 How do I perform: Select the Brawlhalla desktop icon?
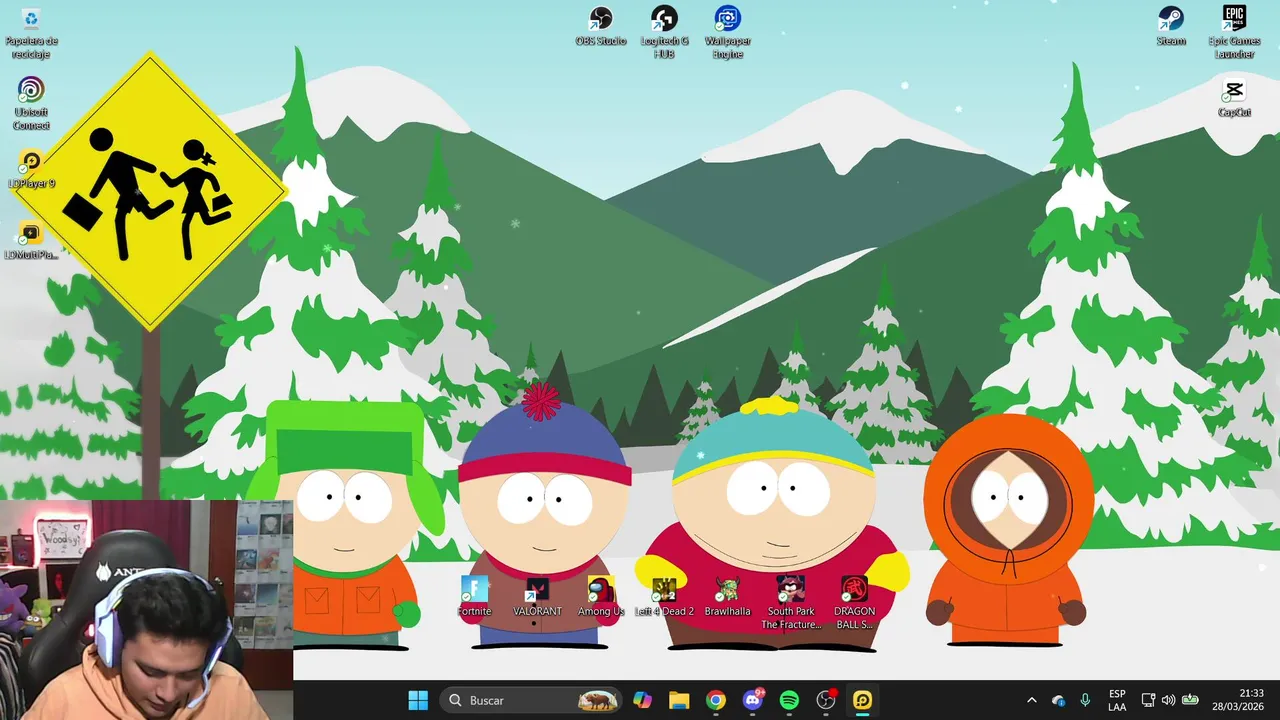(727, 597)
